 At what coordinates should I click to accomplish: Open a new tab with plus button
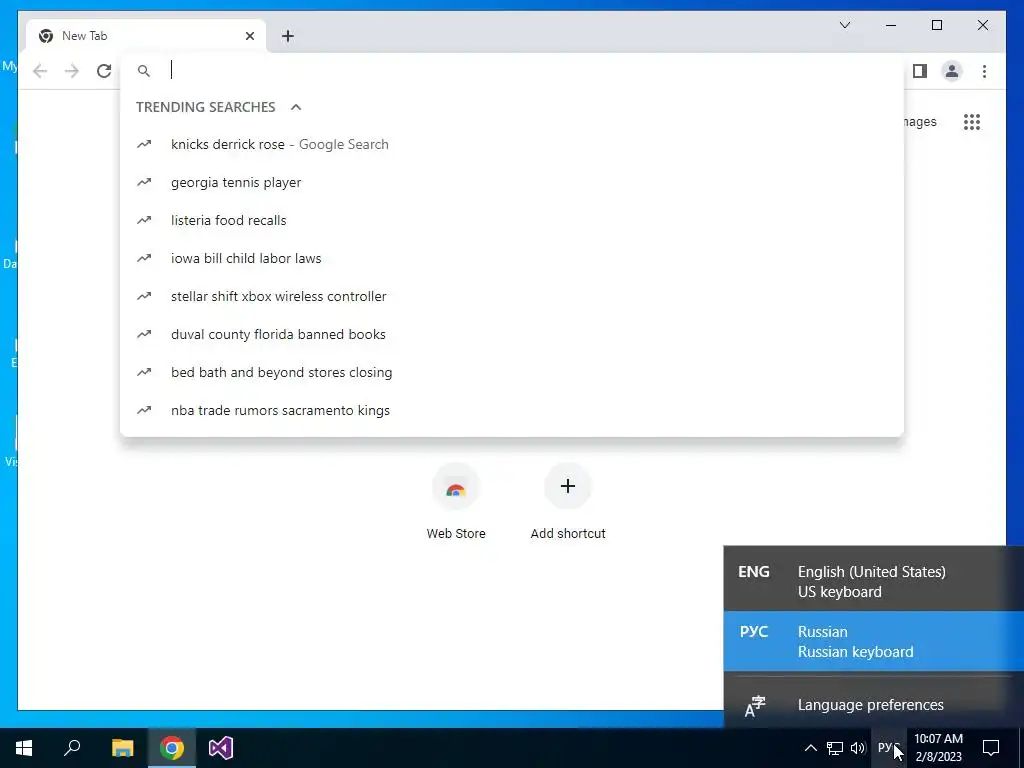point(287,36)
